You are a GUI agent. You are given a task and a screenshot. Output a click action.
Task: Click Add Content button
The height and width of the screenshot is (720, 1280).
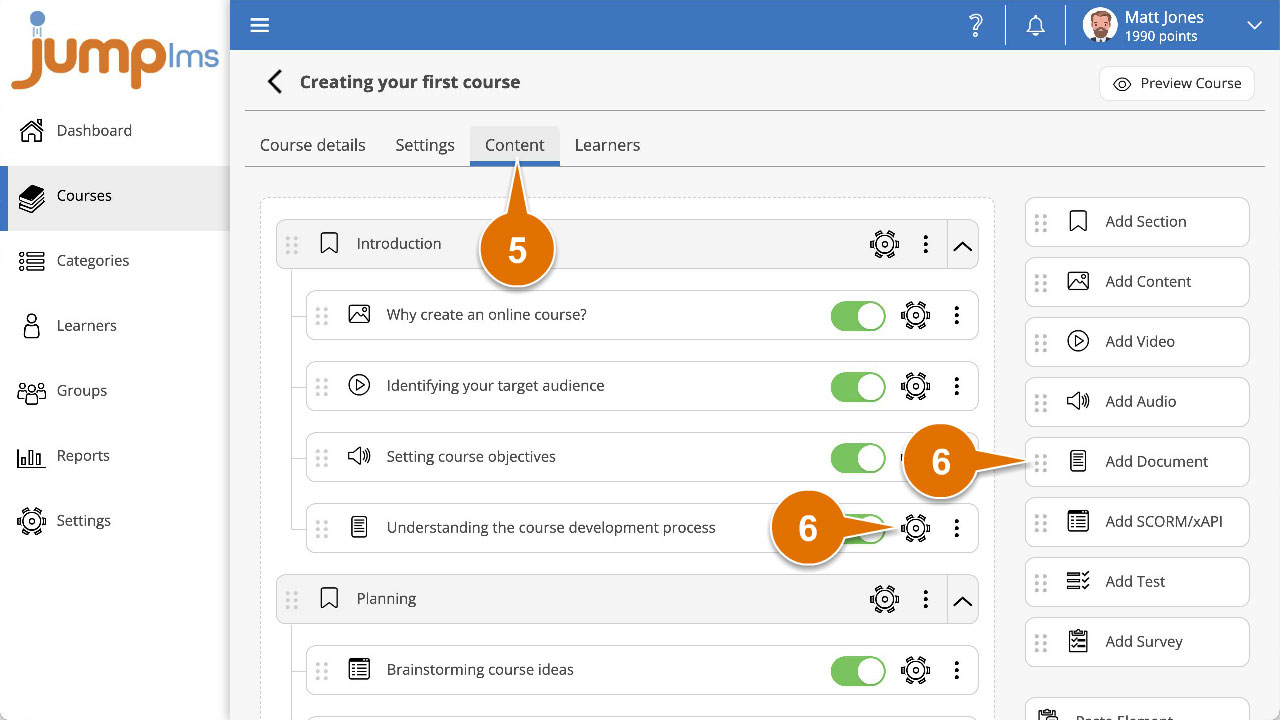pyautogui.click(x=1137, y=282)
